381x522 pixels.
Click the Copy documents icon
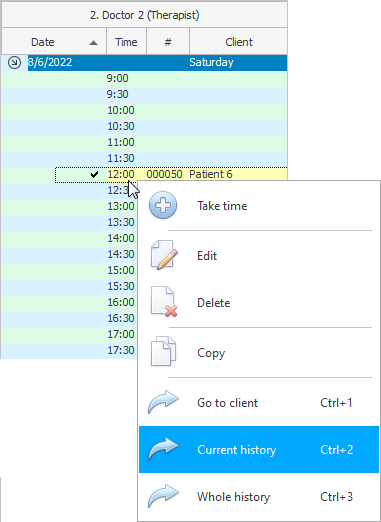pos(163,351)
